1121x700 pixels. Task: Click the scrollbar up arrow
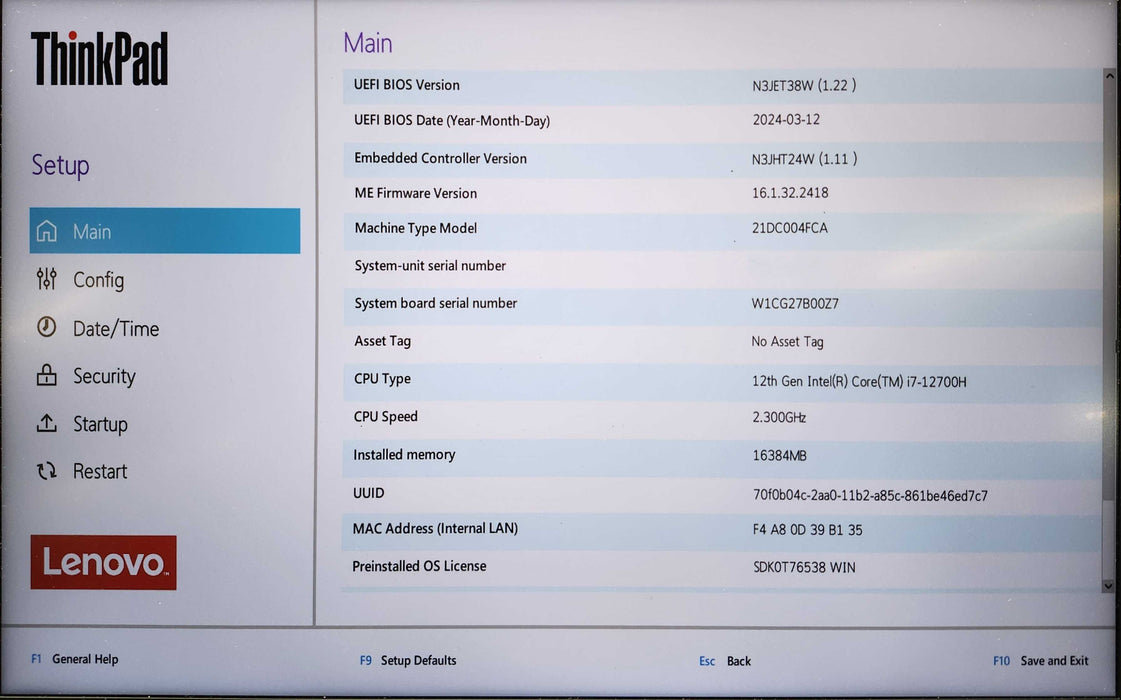pos(1109,75)
